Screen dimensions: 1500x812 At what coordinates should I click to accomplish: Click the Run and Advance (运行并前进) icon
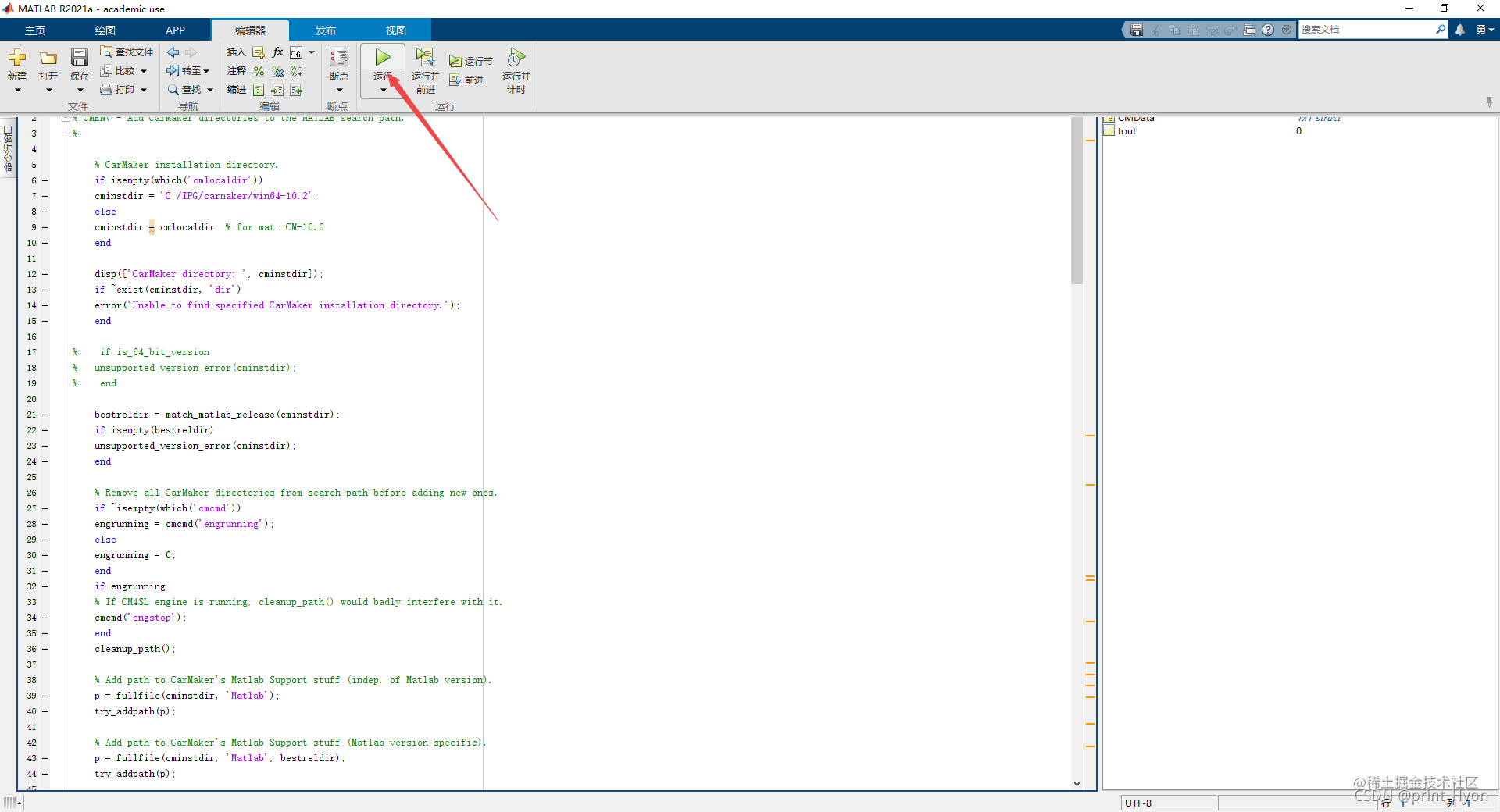[x=425, y=57]
